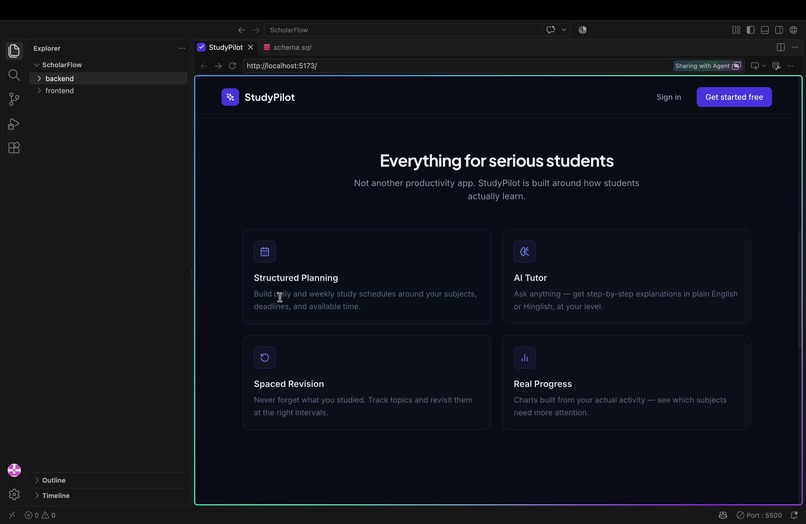The image size is (806, 524).
Task: Click the AI Tutor card title
Action: pos(530,278)
